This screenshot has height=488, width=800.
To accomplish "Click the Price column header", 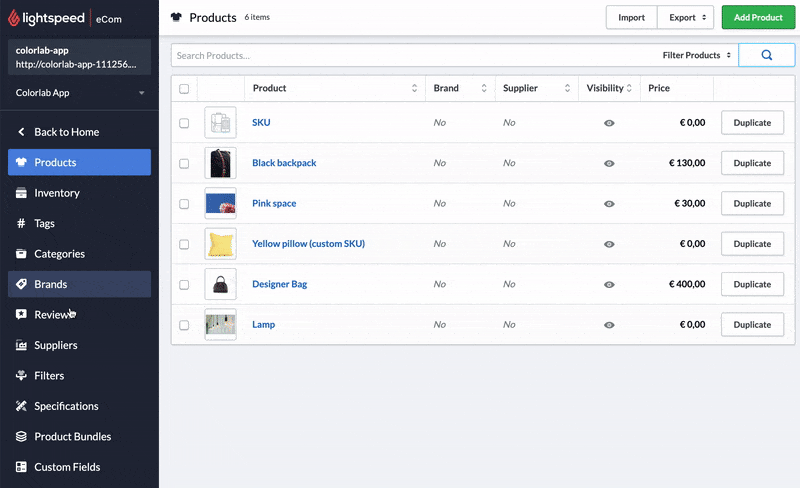I will click(676, 88).
